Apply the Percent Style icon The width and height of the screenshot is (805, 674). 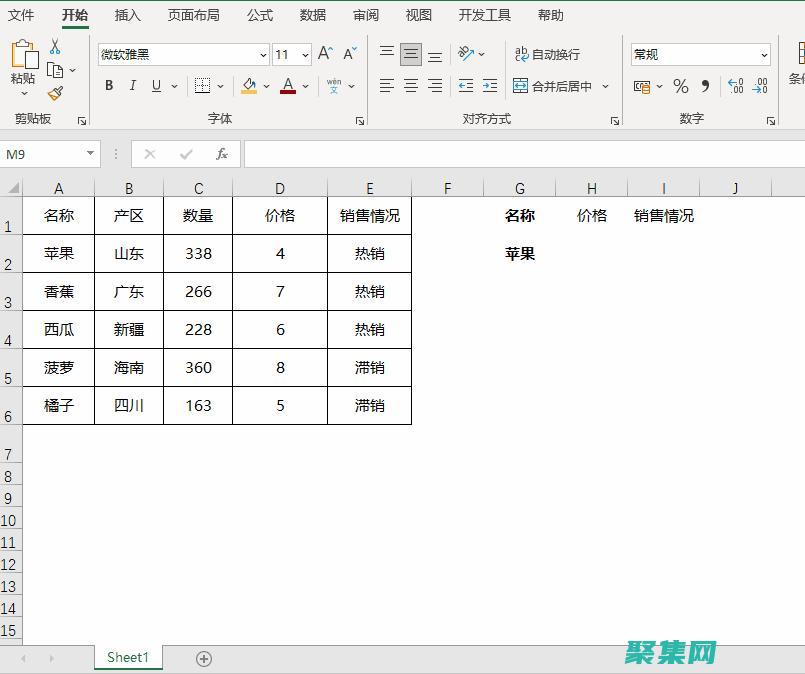pyautogui.click(x=680, y=87)
